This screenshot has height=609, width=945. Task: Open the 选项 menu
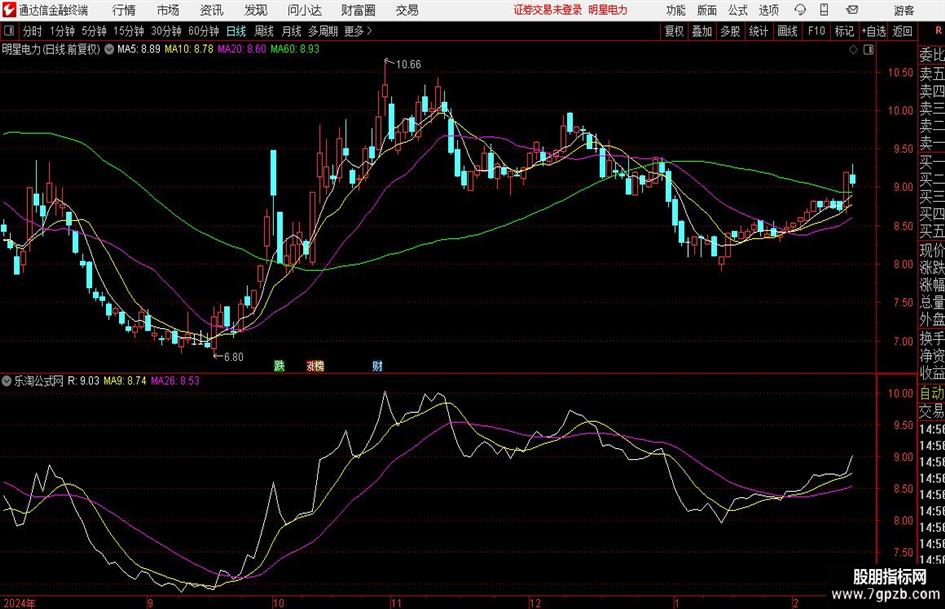coord(769,10)
